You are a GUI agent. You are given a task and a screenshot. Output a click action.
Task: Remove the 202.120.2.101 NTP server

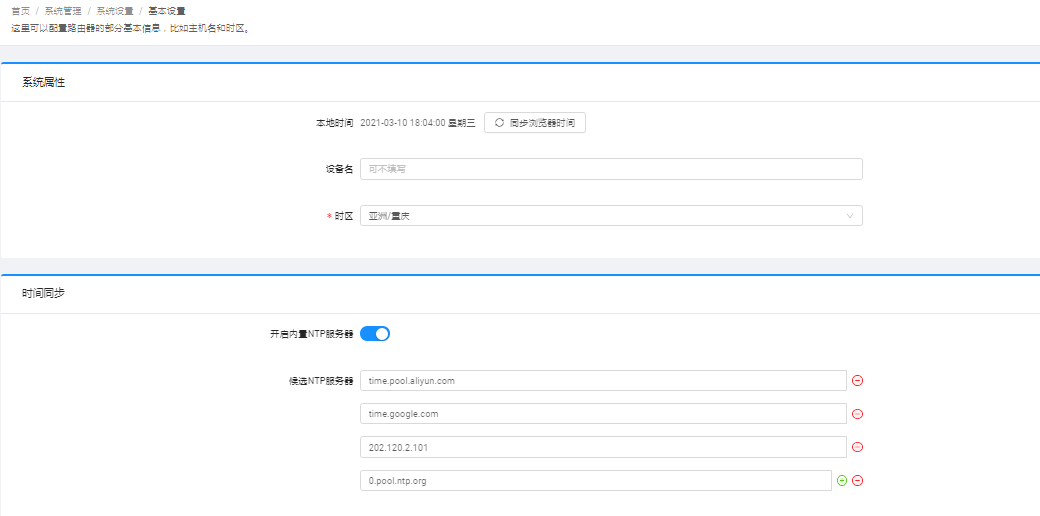tap(857, 447)
